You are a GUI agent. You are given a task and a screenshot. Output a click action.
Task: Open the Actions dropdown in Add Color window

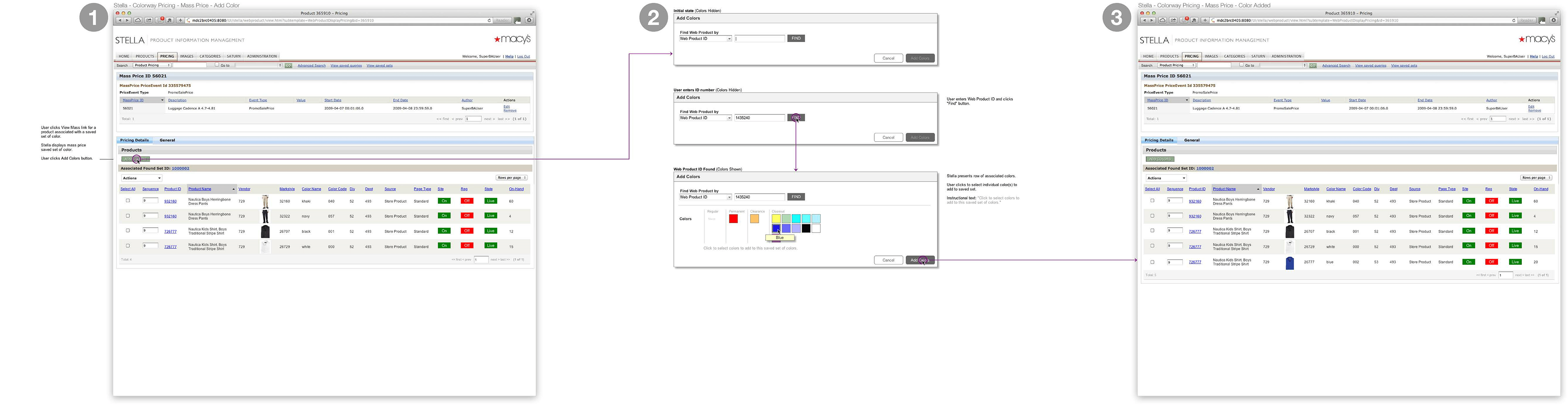(x=141, y=178)
